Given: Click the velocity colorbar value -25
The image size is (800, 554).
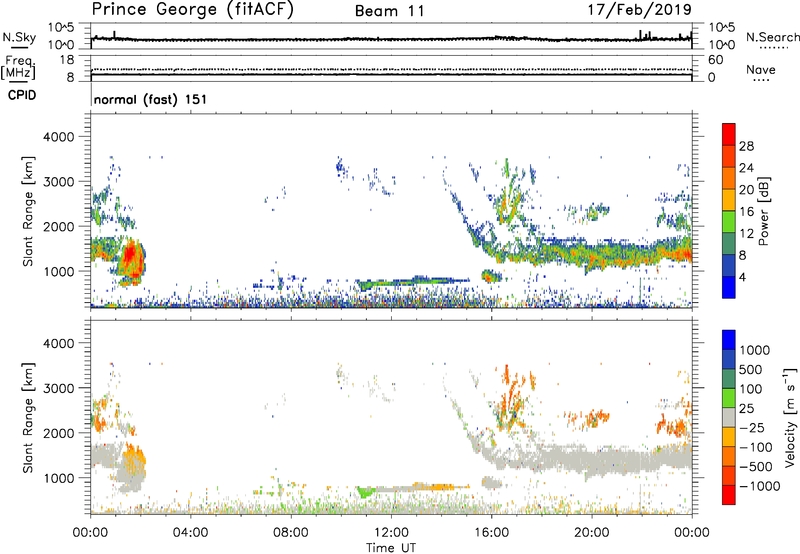Looking at the screenshot, I should coord(752,427).
